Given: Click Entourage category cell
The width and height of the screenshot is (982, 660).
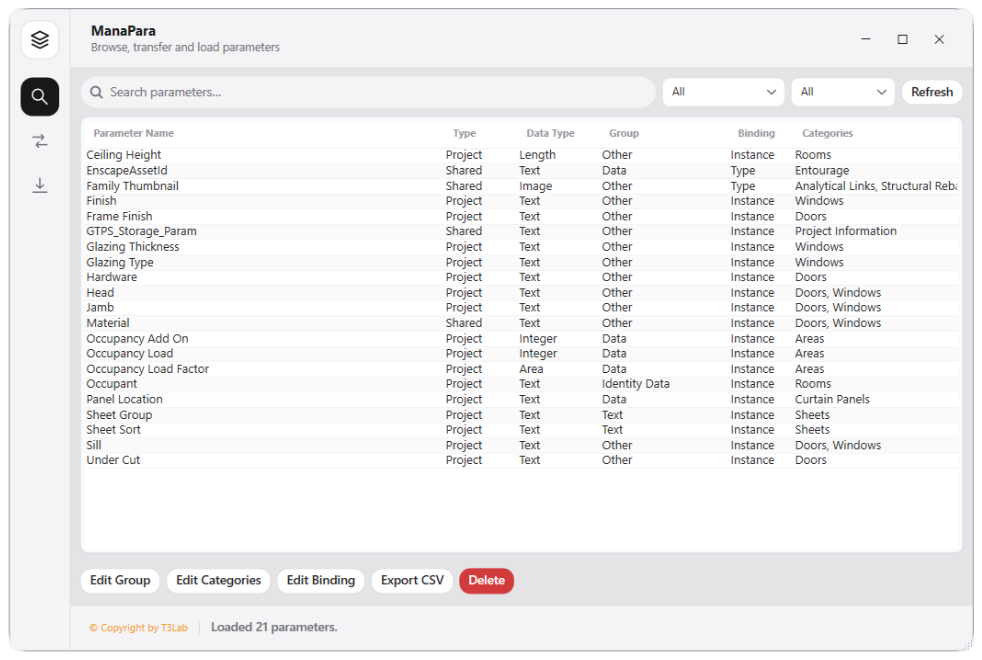Looking at the screenshot, I should coord(822,170).
